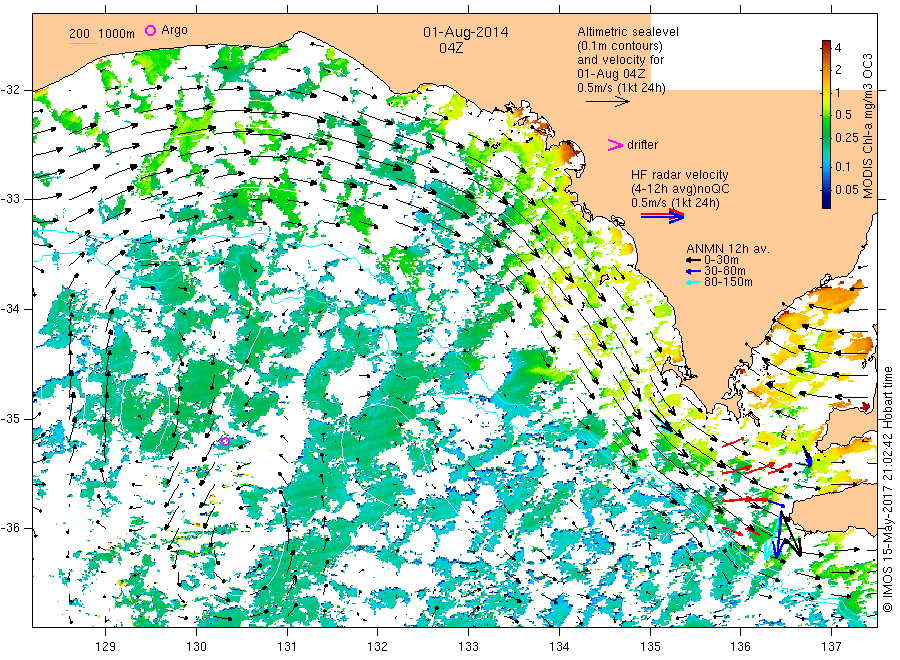Click the latitude axis label "-32"
This screenshot has width=900, height=660.
[x=11, y=90]
